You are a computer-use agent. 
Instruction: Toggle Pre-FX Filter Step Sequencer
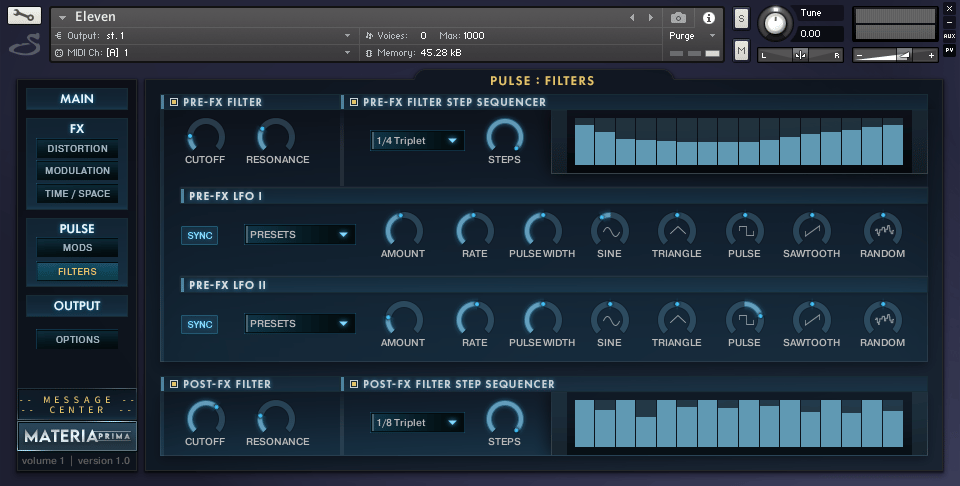(354, 102)
